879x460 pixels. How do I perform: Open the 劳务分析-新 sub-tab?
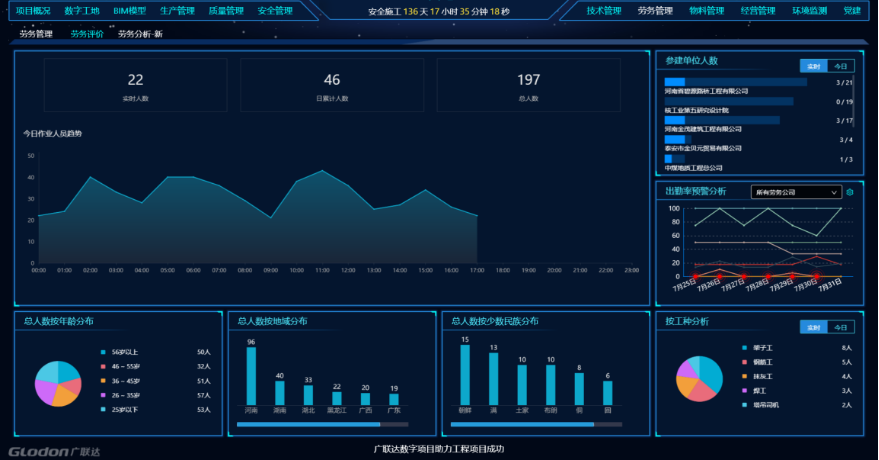tap(140, 33)
